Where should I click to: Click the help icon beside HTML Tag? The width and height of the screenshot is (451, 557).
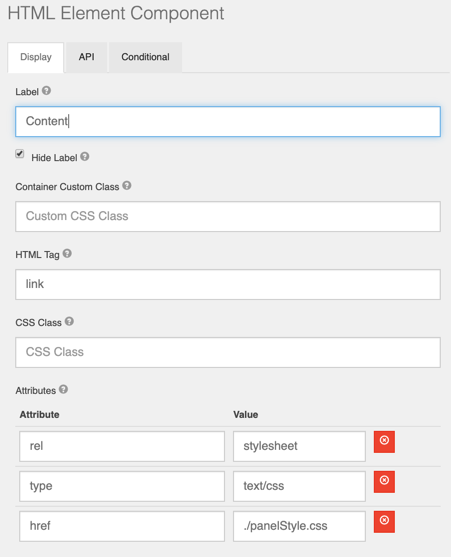67,253
